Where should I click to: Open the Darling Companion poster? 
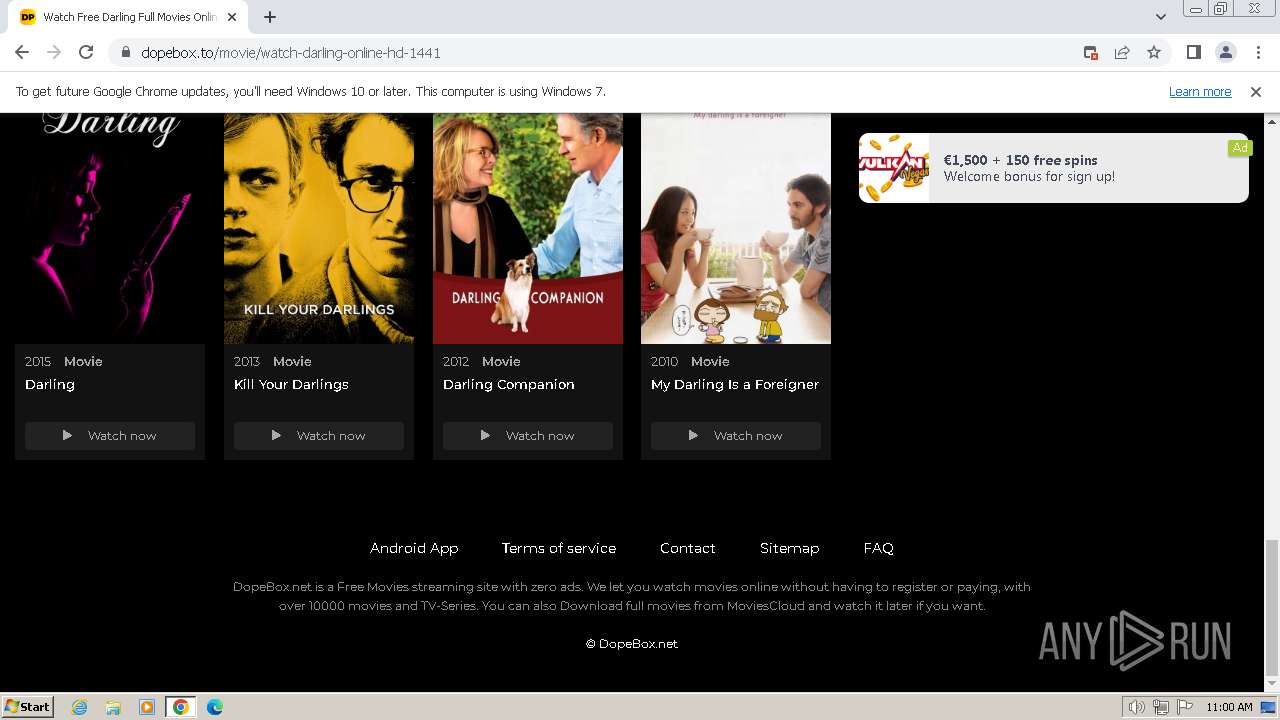528,228
